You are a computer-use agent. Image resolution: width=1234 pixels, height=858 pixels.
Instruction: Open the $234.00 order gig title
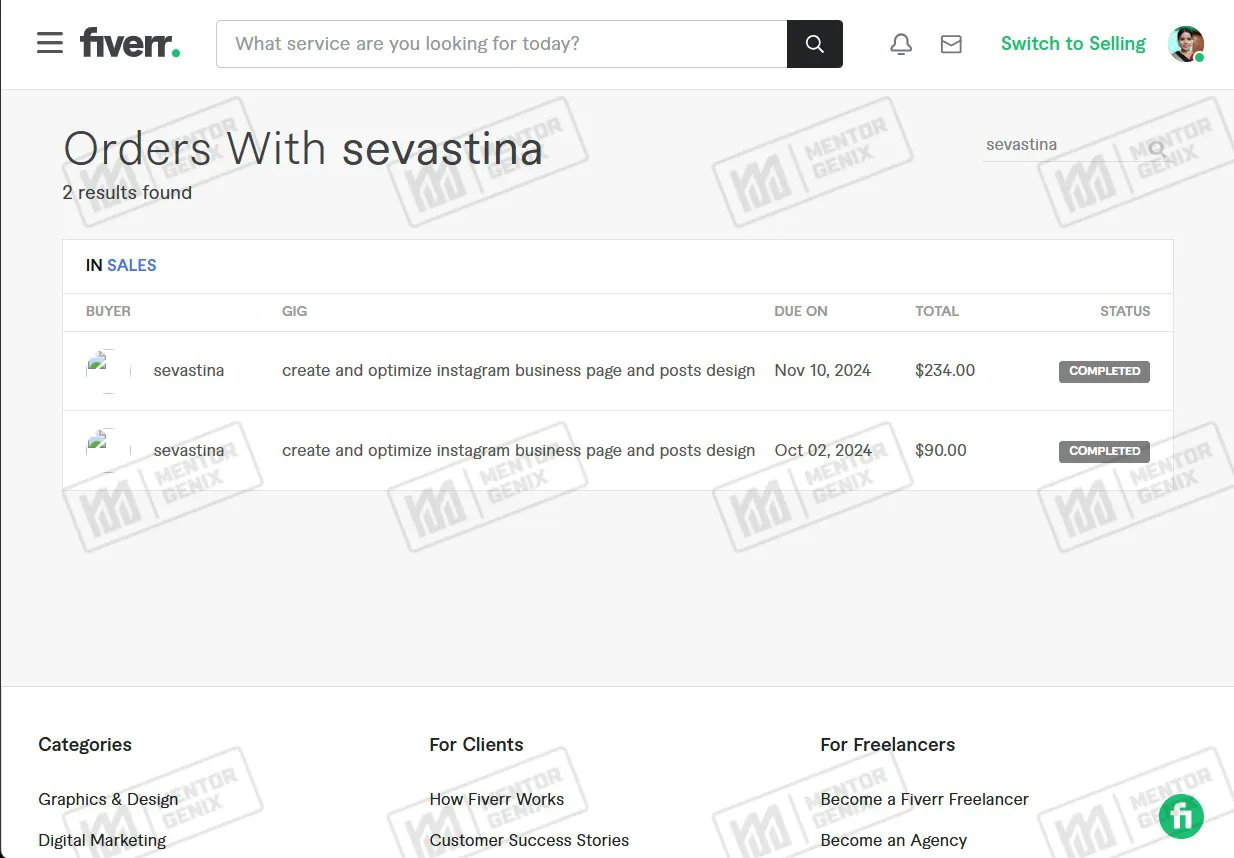click(x=518, y=371)
